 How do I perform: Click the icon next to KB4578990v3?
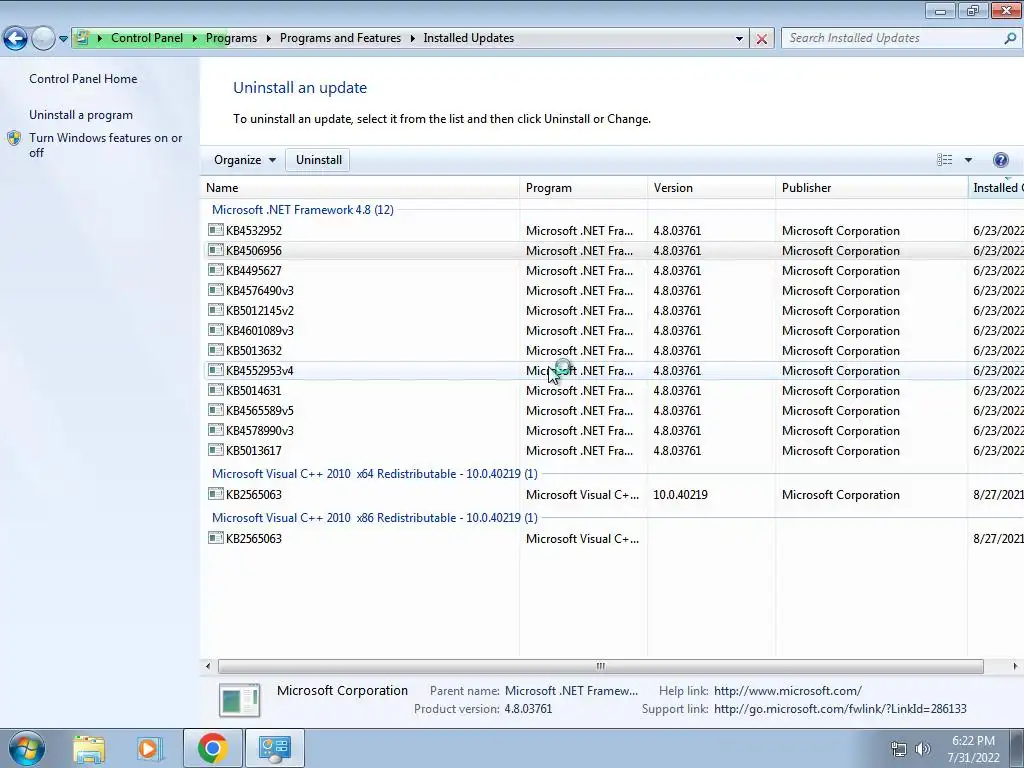point(216,430)
